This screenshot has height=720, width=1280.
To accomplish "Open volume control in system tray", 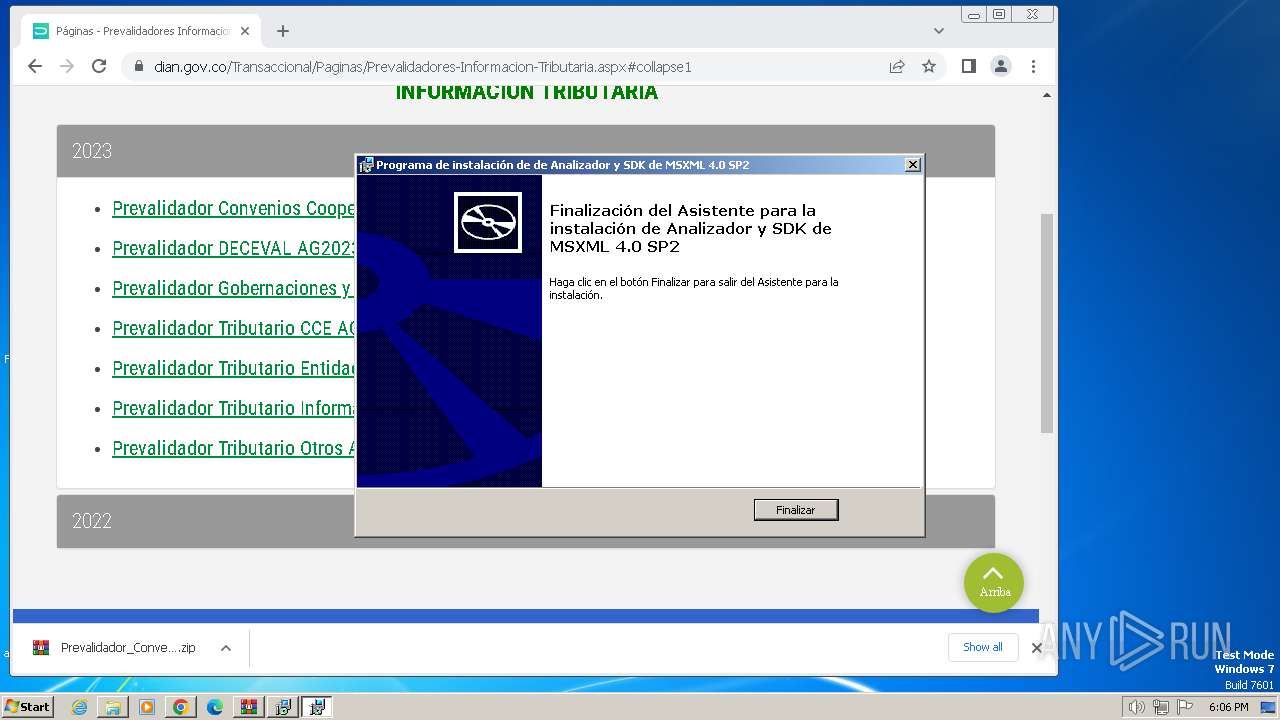I will coord(1137,707).
